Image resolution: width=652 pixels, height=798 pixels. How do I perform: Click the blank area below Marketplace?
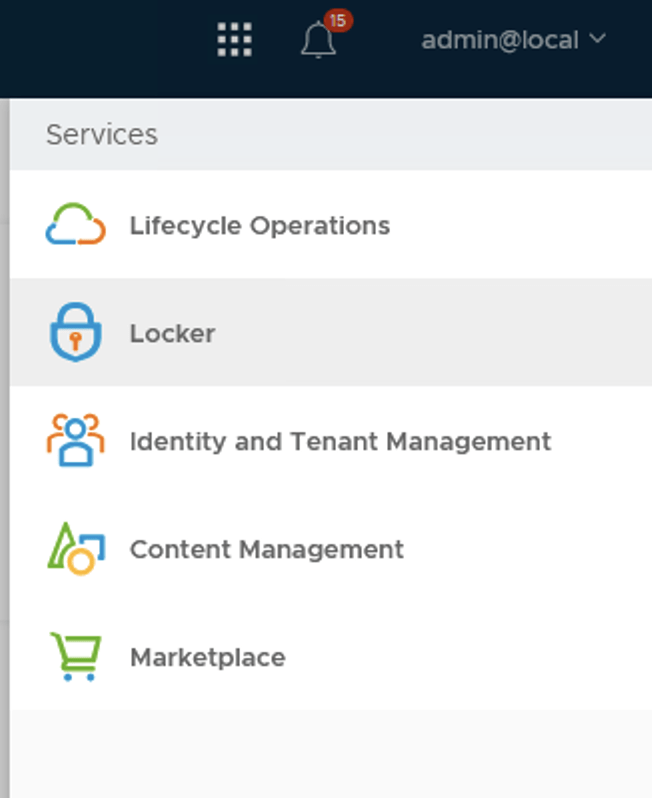[x=330, y=752]
